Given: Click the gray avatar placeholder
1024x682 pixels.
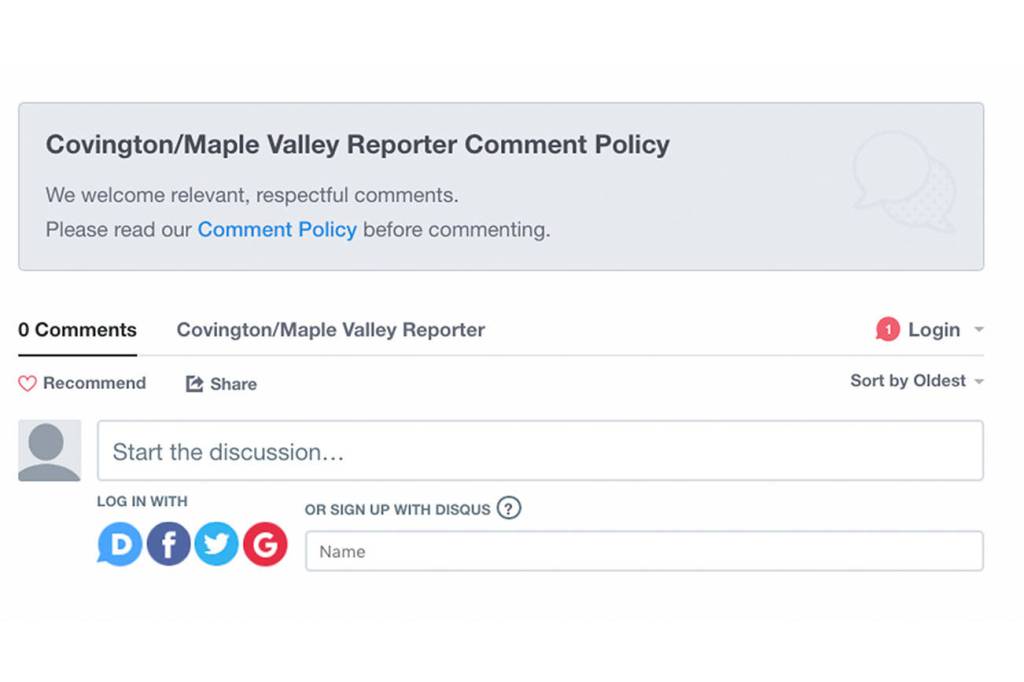Looking at the screenshot, I should 48,450.
